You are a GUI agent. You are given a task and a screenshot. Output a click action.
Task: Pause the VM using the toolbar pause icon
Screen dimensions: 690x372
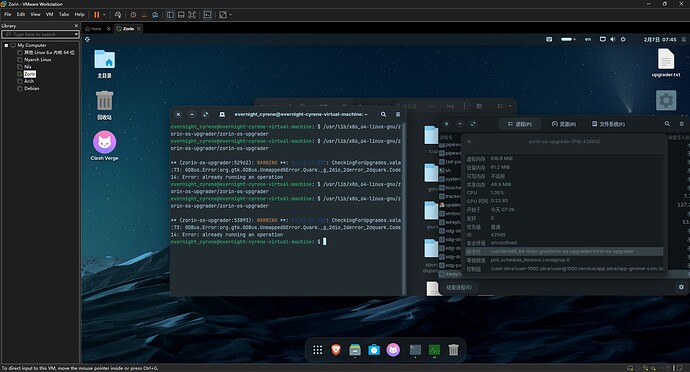[x=96, y=15]
